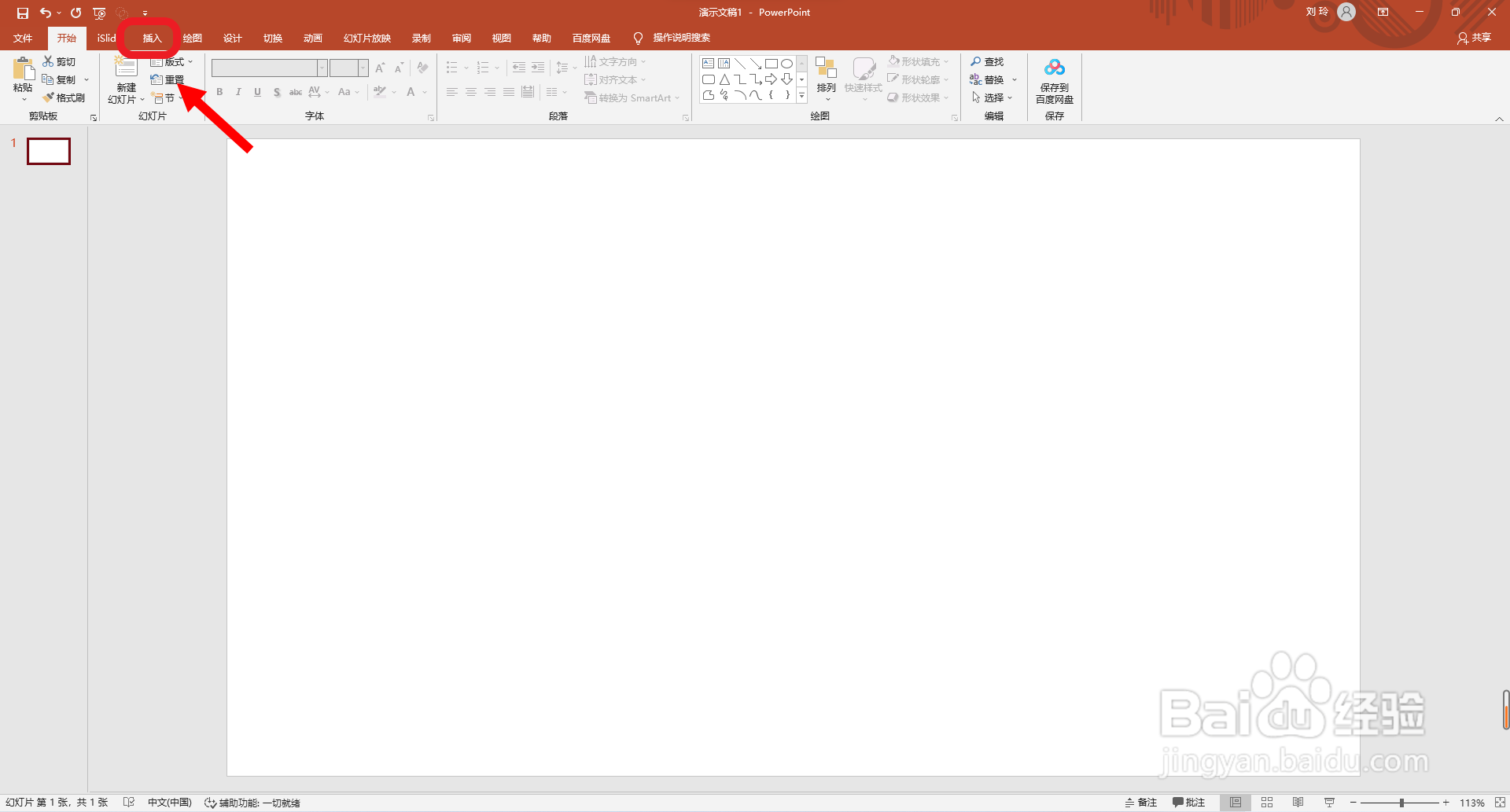The width and height of the screenshot is (1510, 812).
Task: Align text right
Action: click(x=490, y=92)
